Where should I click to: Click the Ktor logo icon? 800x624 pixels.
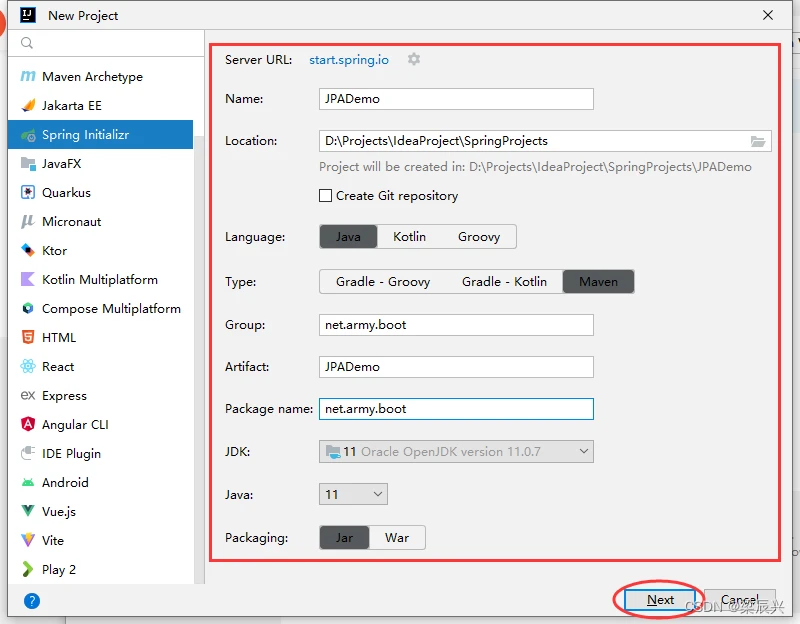pyautogui.click(x=28, y=251)
